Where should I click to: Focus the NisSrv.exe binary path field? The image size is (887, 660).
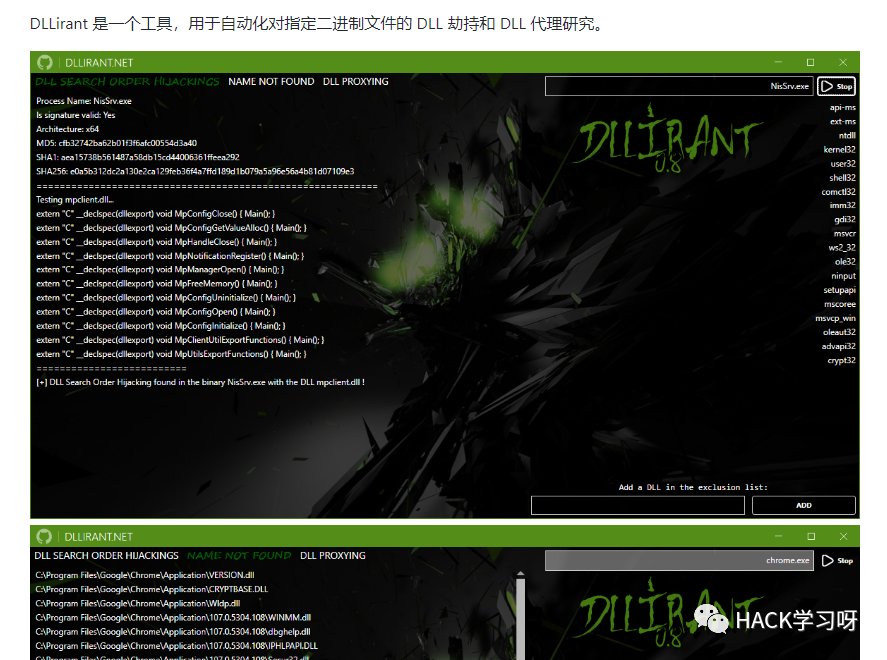[679, 86]
